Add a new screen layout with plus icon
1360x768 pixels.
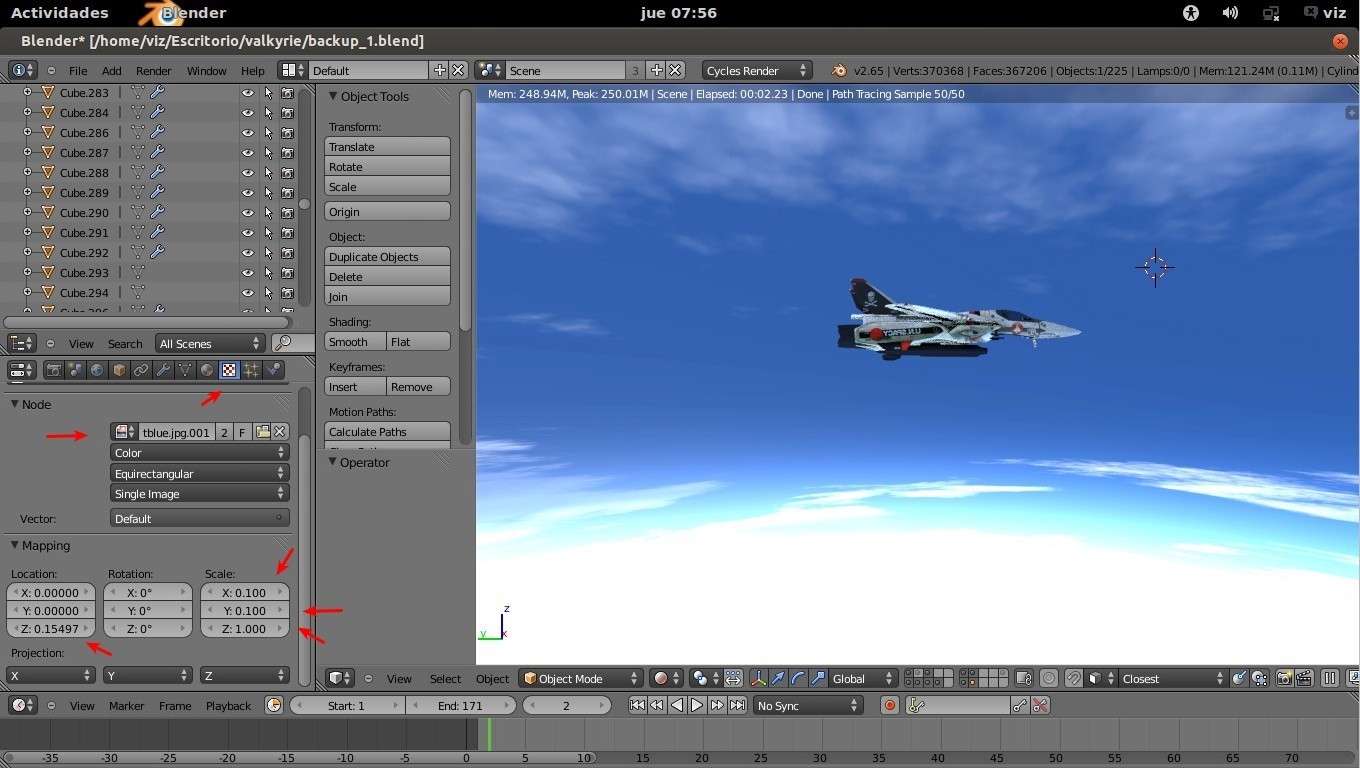pyautogui.click(x=439, y=70)
